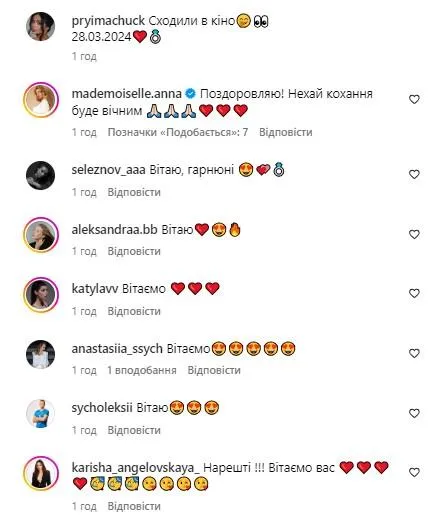This screenshot has height=515, width=444.
Task: Open the pryimachuck username link
Action: tap(108, 21)
